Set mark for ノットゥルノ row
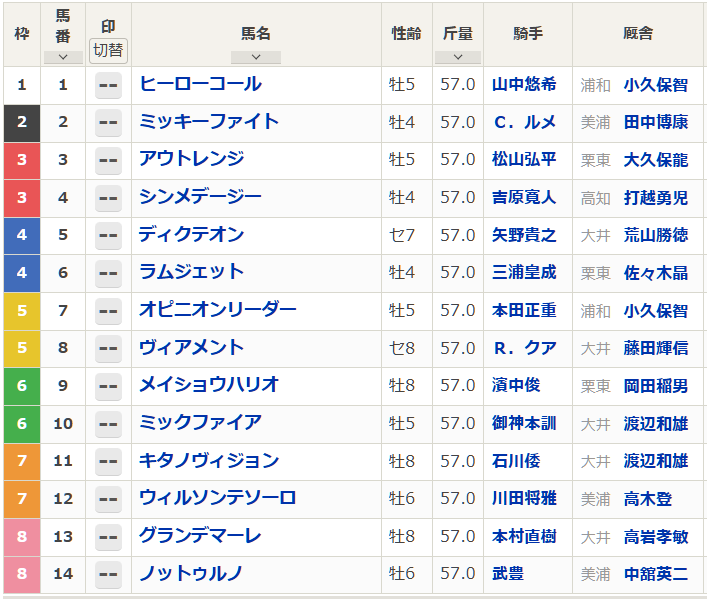This screenshot has height=599, width=707. [x=108, y=574]
